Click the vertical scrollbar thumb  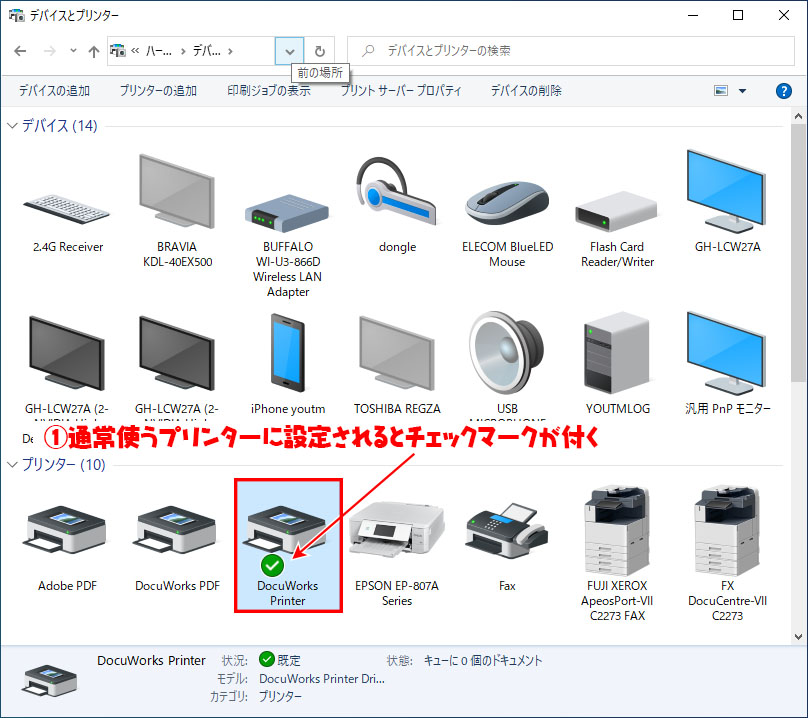pyautogui.click(x=798, y=253)
